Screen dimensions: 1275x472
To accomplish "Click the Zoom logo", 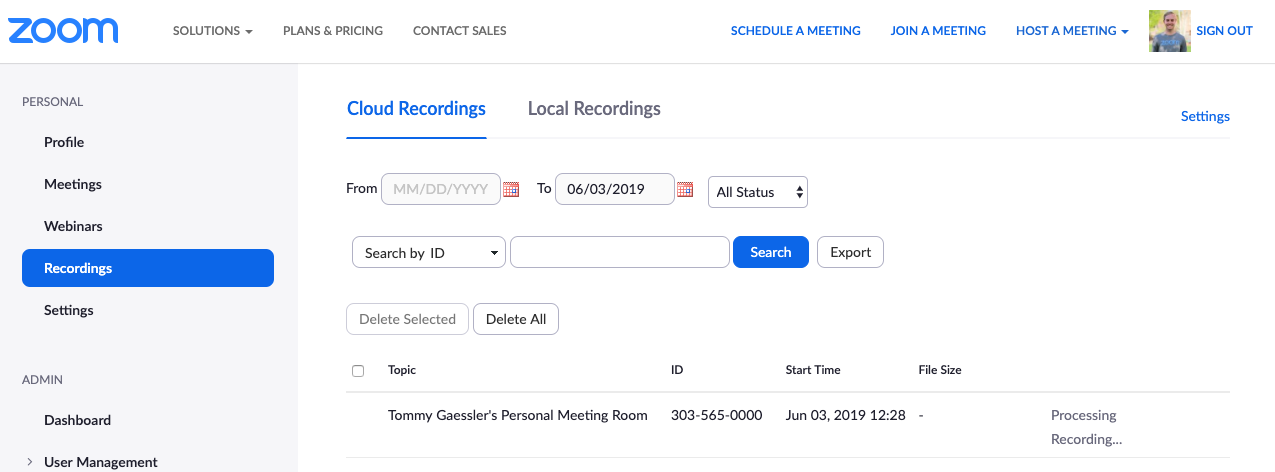I will pos(63,30).
